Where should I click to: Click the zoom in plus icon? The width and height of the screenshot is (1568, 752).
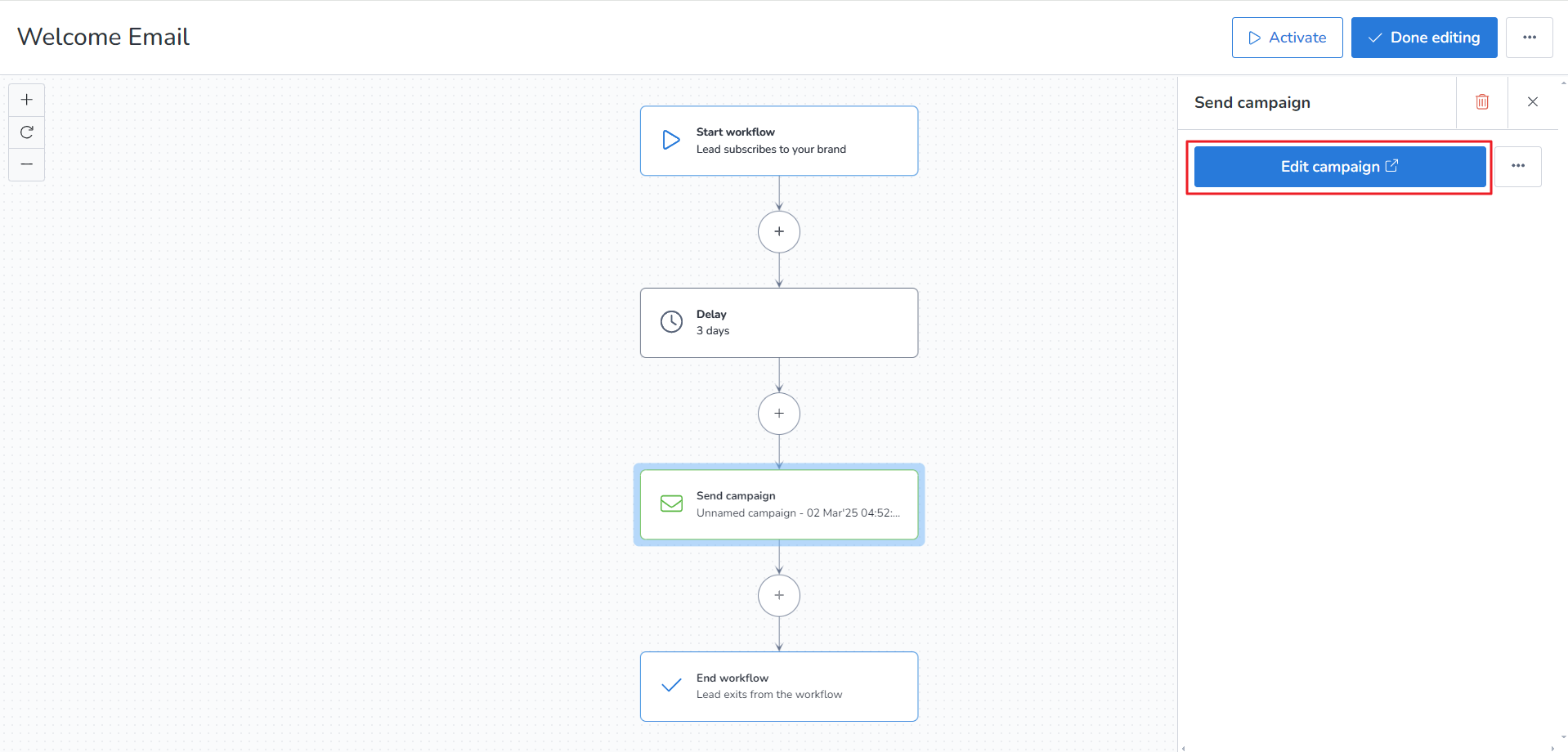click(27, 100)
